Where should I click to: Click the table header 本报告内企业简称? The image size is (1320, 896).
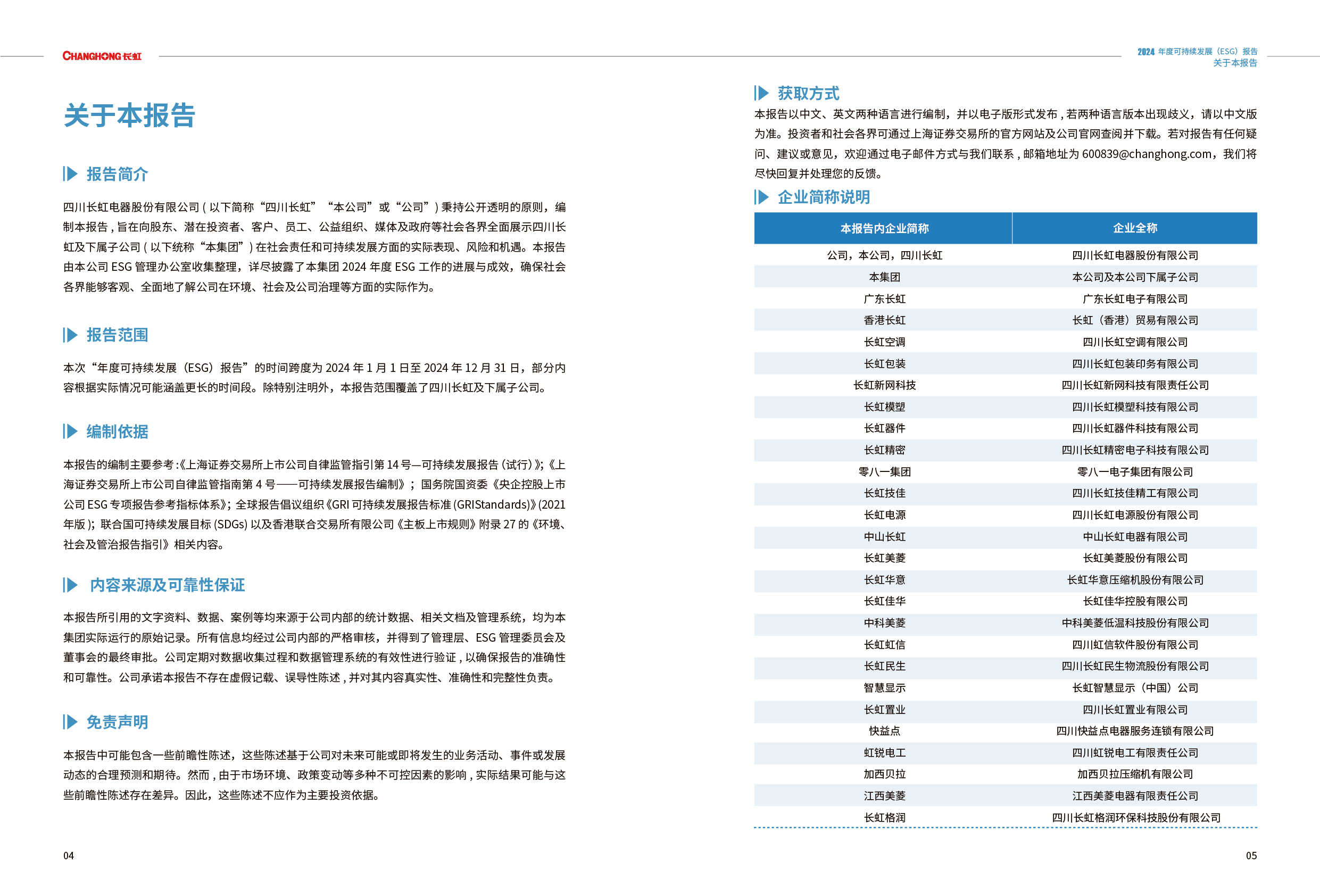point(884,228)
